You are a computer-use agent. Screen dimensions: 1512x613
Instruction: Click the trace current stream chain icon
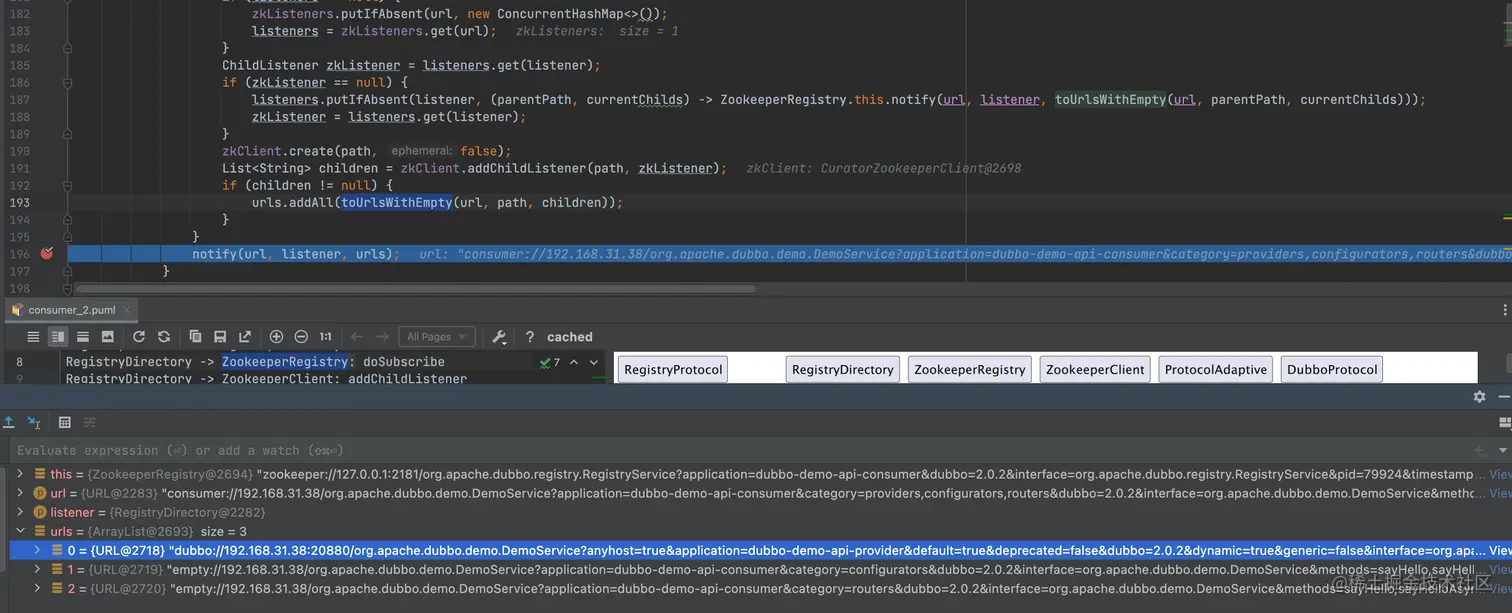90,422
